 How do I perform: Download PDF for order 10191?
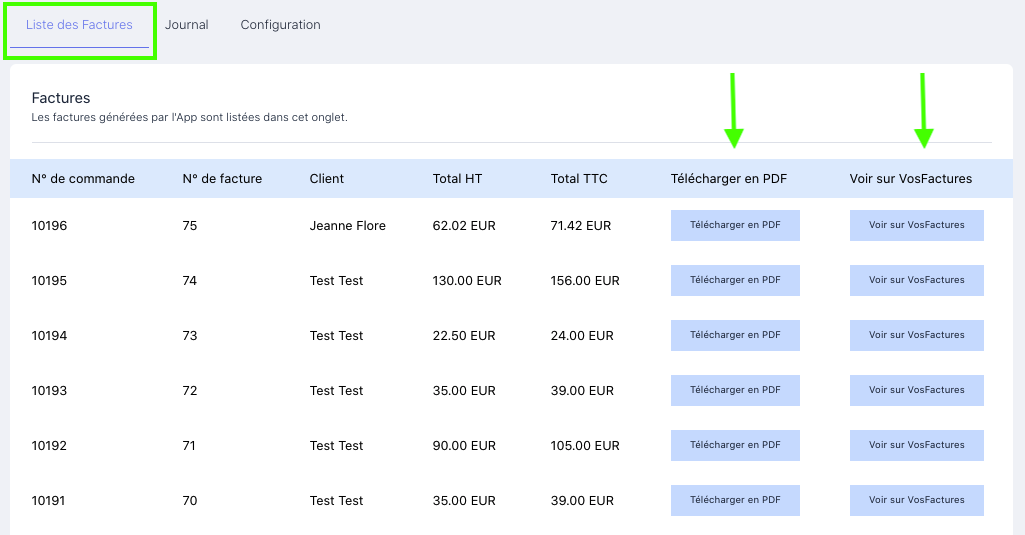735,500
